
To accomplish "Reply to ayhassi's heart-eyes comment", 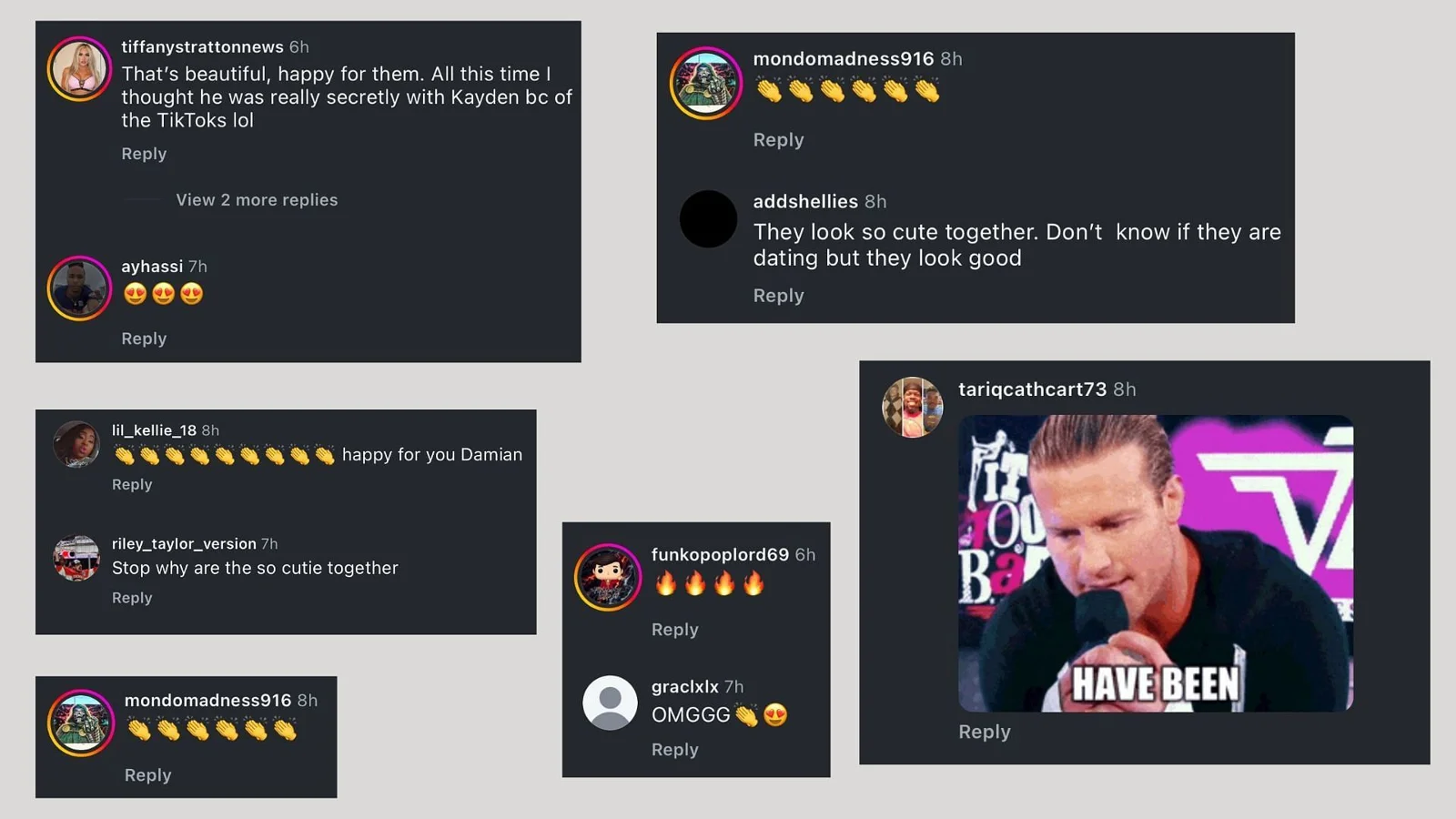I will (x=144, y=339).
